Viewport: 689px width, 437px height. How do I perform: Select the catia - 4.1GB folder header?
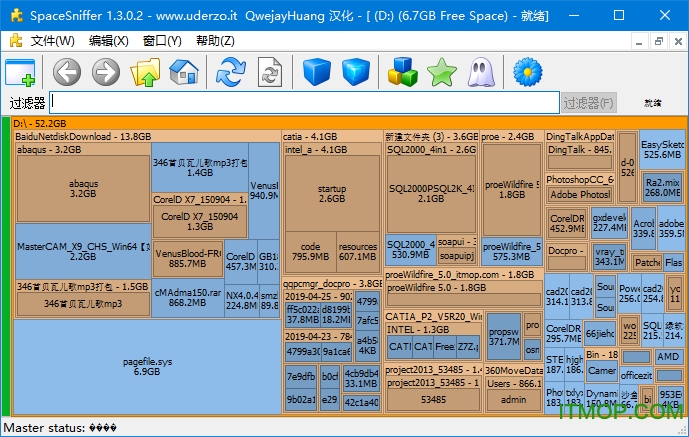tap(332, 137)
